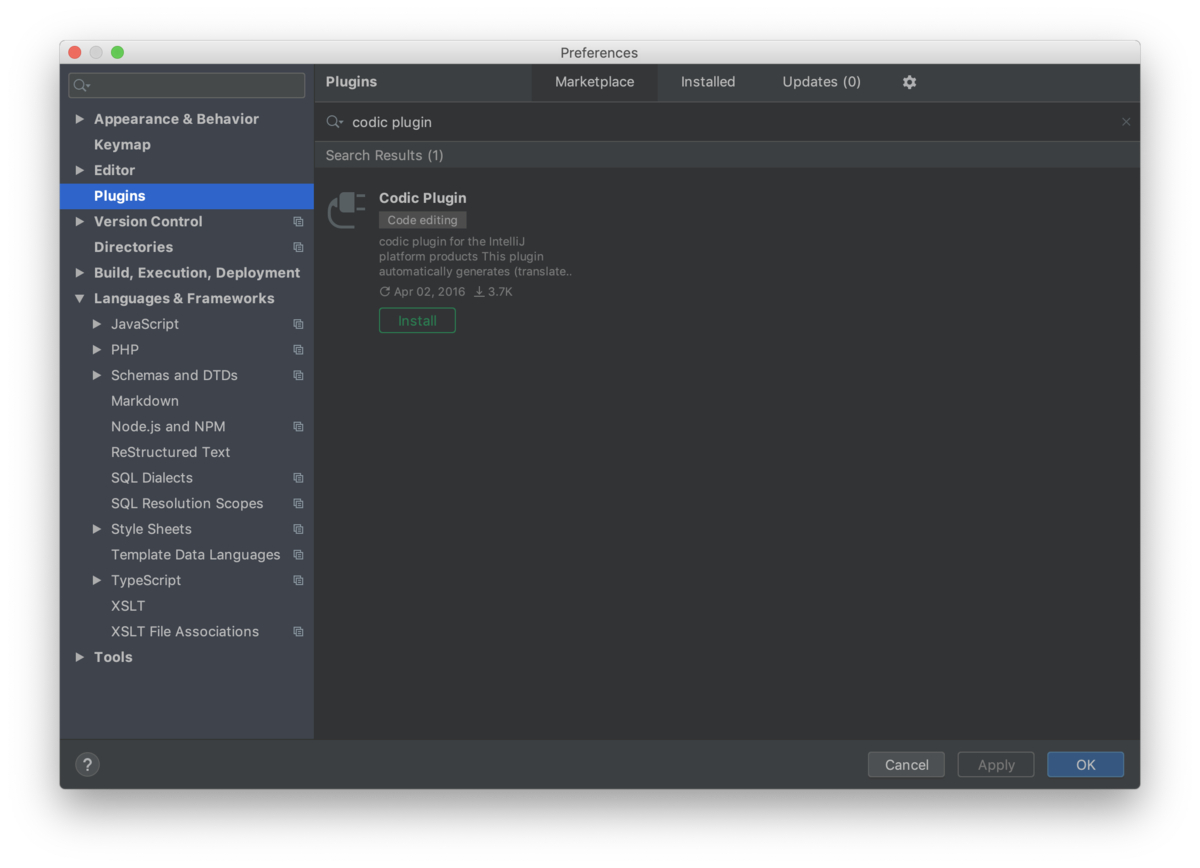The height and width of the screenshot is (868, 1200).
Task: Expand the JavaScript node arrow
Action: 97,324
